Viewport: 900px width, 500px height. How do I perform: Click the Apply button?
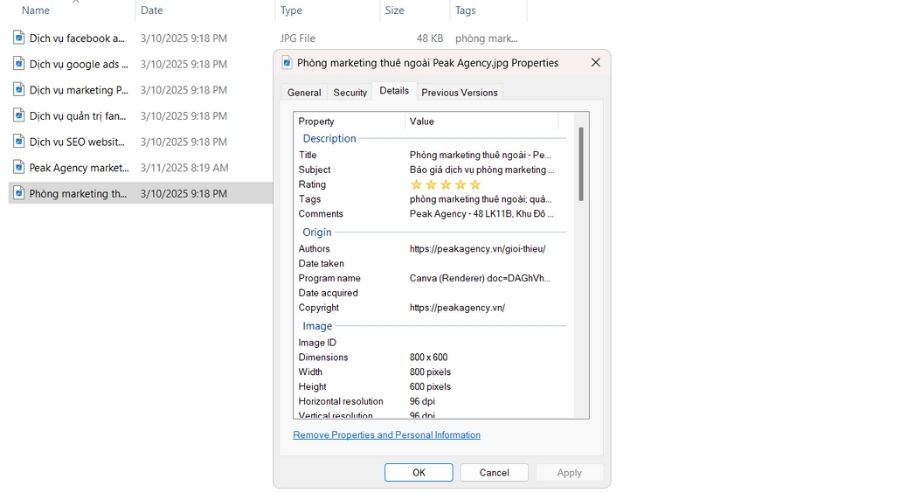point(569,472)
